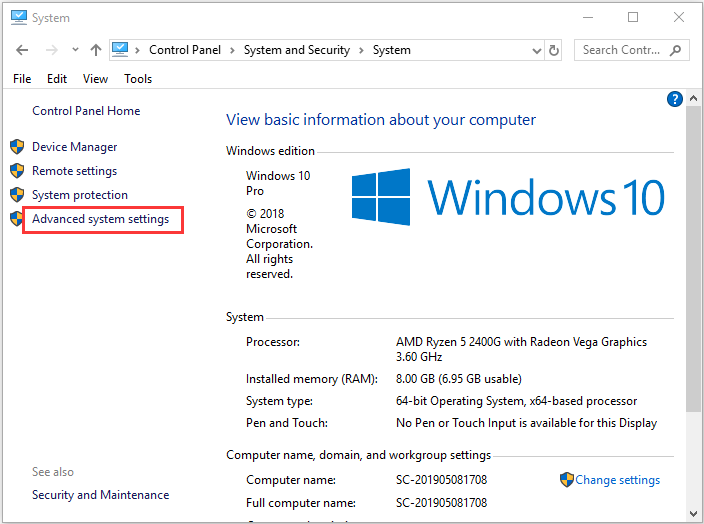
Task: Click the shield icon beside Change settings
Action: [567, 480]
